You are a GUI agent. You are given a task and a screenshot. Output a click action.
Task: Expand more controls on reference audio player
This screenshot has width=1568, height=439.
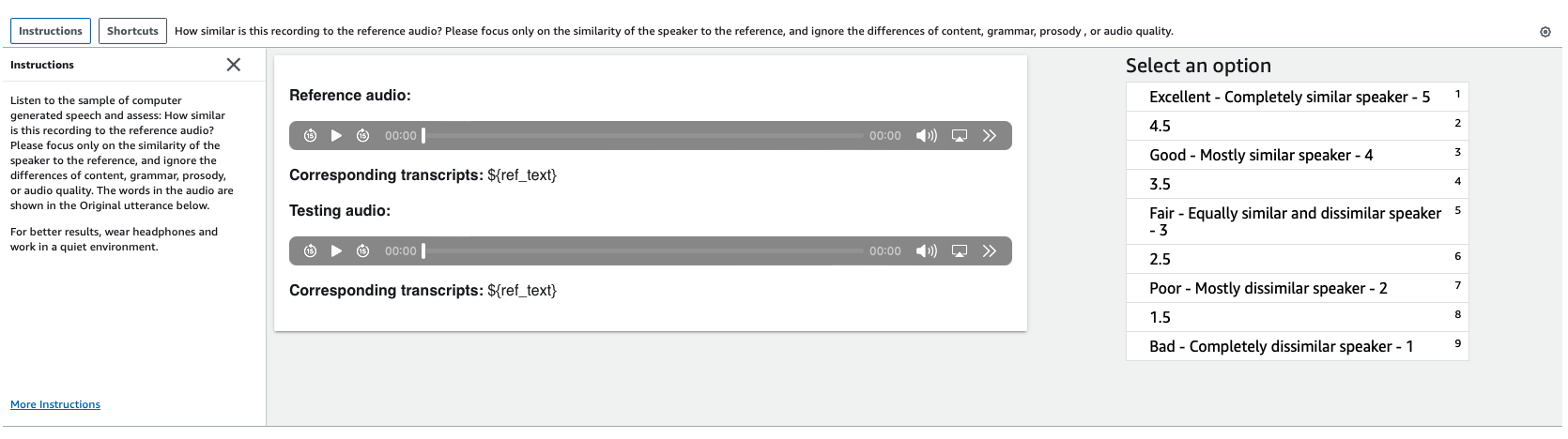[990, 136]
